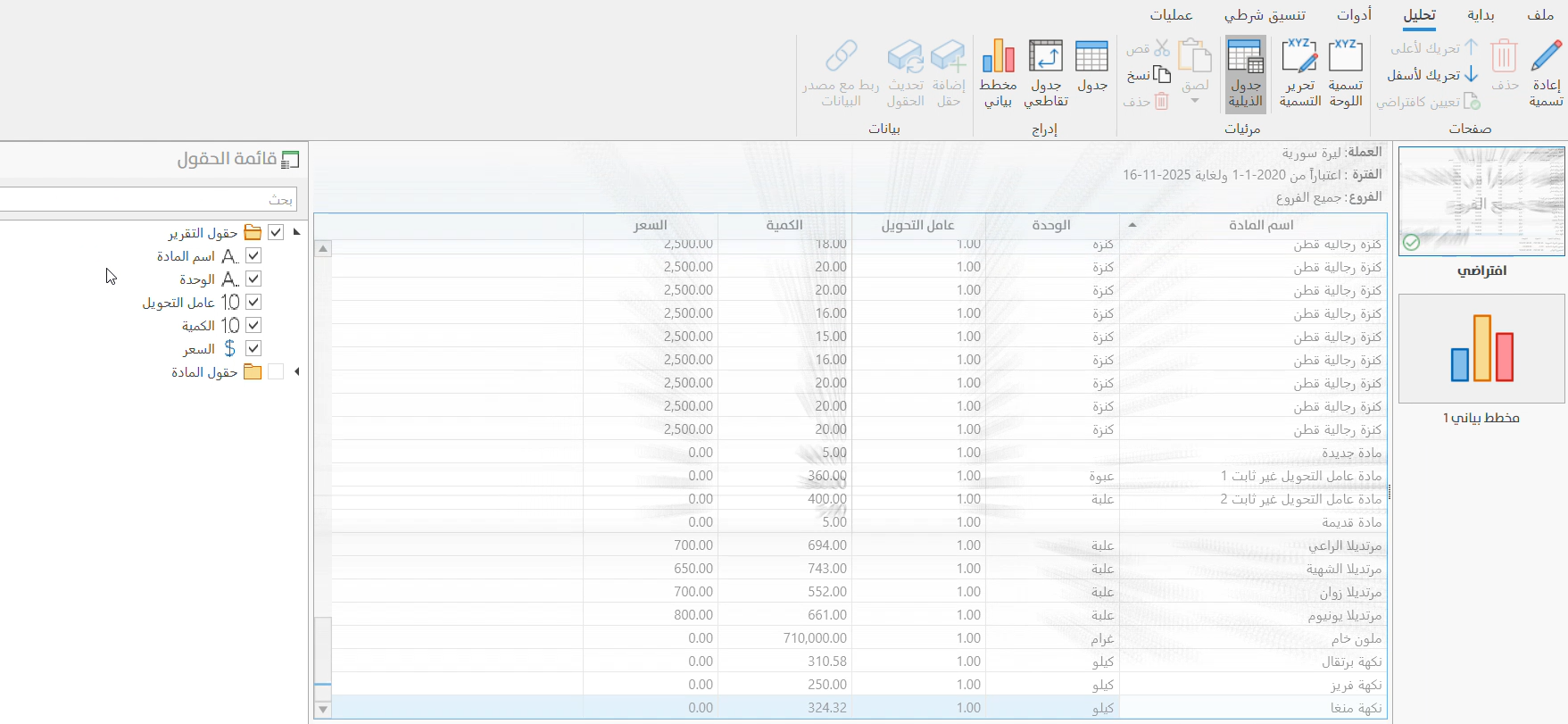Screen dimensions: 1568x724
Task: Enable the item fields folder checkbox
Action: (276, 372)
